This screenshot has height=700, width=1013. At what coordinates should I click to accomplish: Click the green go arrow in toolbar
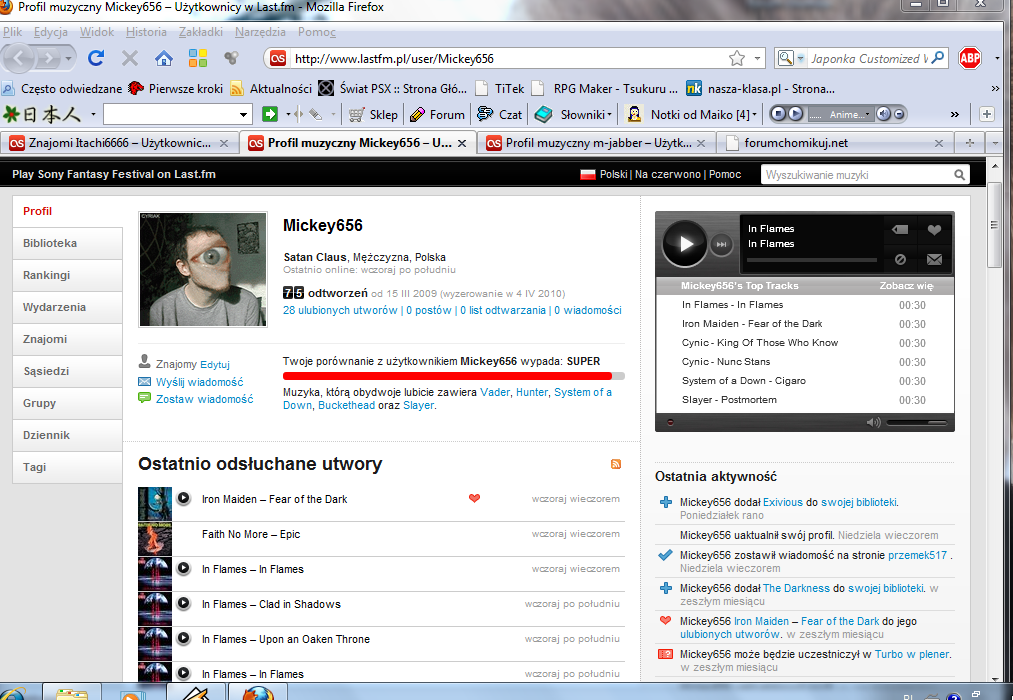270,114
